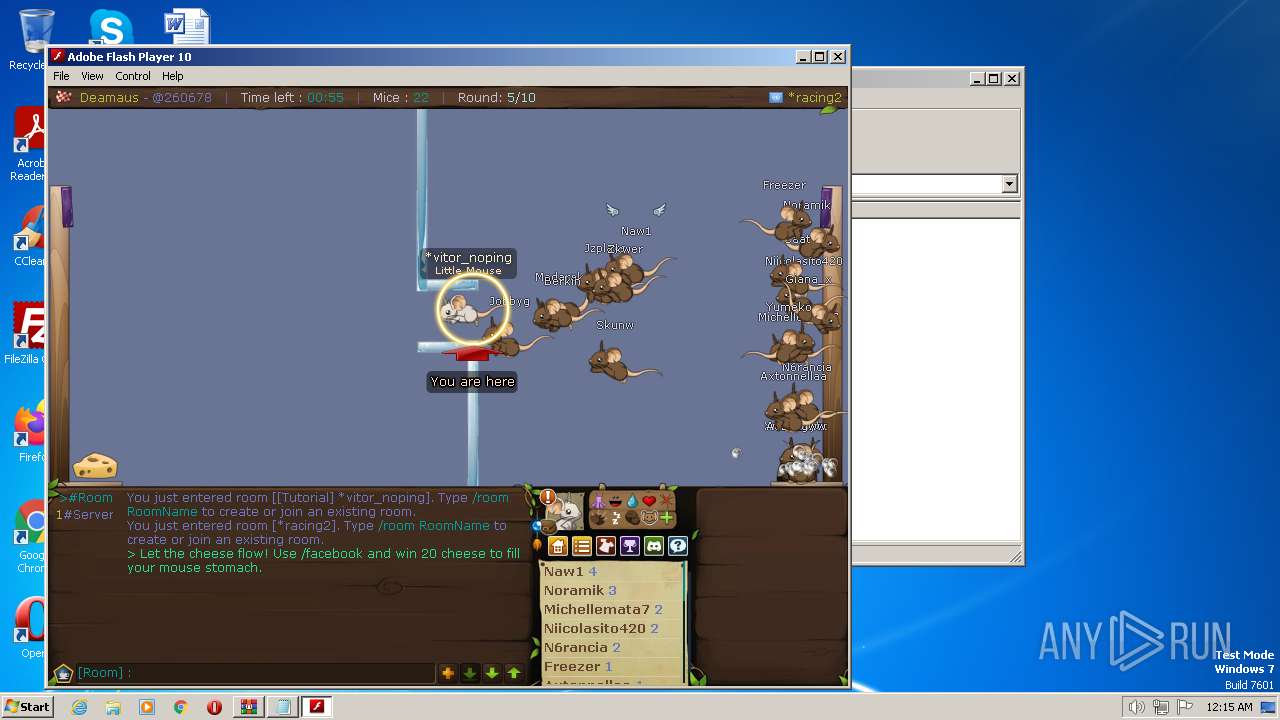
Task: Open the Discord icon
Action: (654, 546)
